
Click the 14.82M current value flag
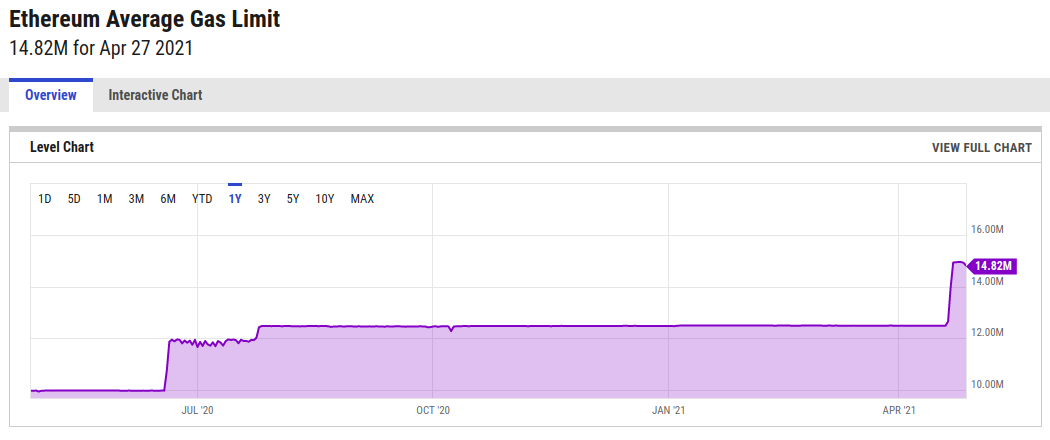(x=992, y=266)
